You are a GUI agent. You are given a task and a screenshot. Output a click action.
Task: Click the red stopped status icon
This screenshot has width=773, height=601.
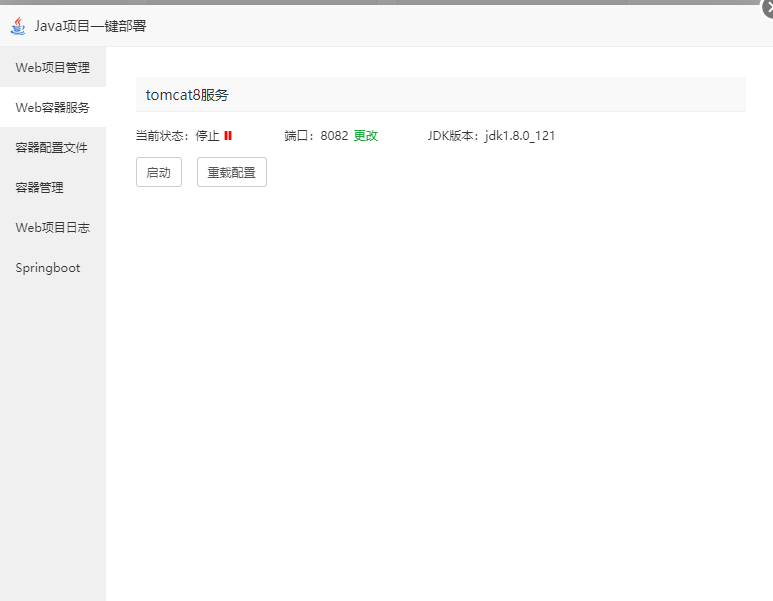[228, 136]
